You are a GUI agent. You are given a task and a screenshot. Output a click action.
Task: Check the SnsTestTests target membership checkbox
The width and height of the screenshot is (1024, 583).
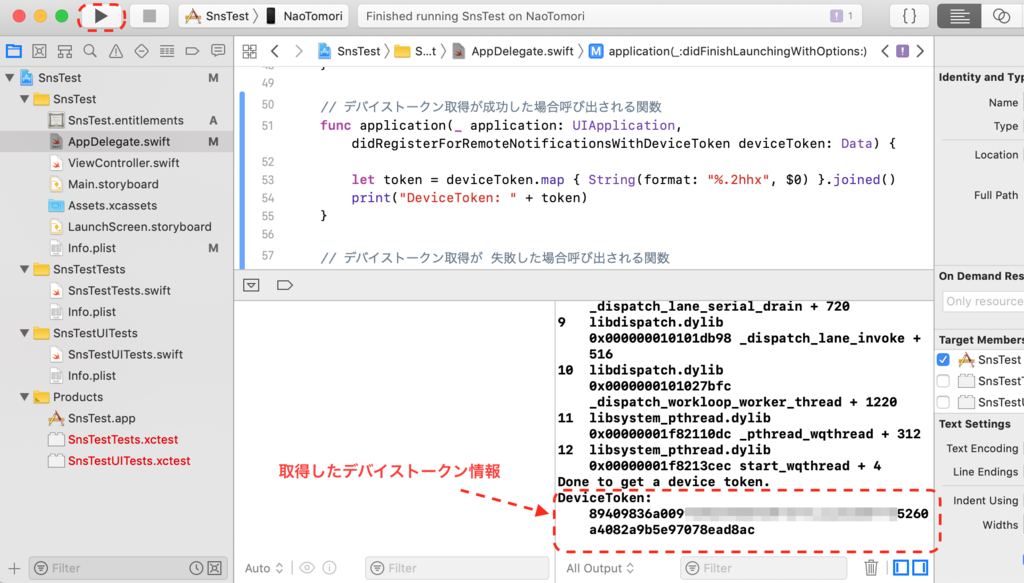[943, 381]
